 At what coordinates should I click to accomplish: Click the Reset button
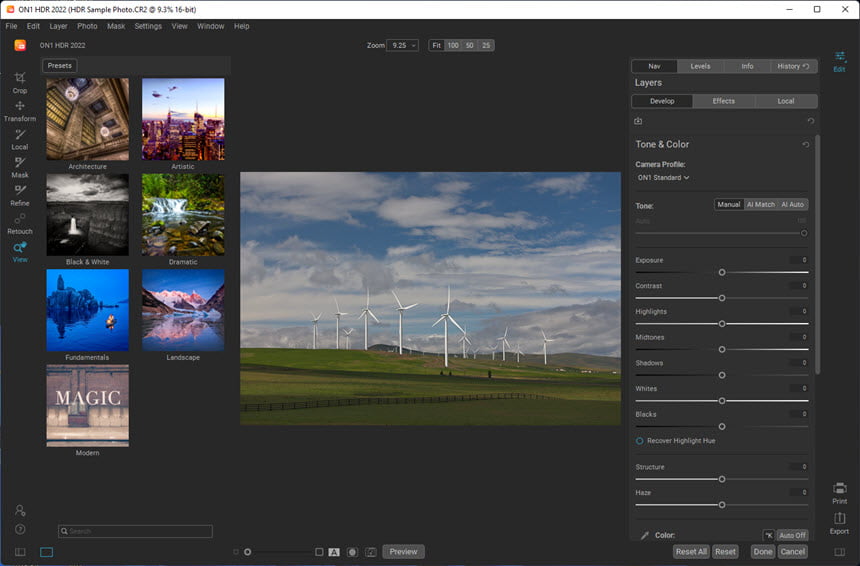pyautogui.click(x=725, y=552)
